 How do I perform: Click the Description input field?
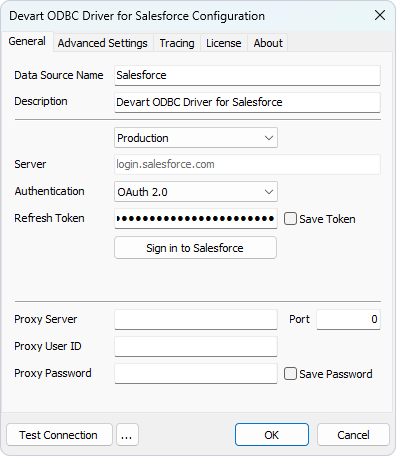[247, 102]
